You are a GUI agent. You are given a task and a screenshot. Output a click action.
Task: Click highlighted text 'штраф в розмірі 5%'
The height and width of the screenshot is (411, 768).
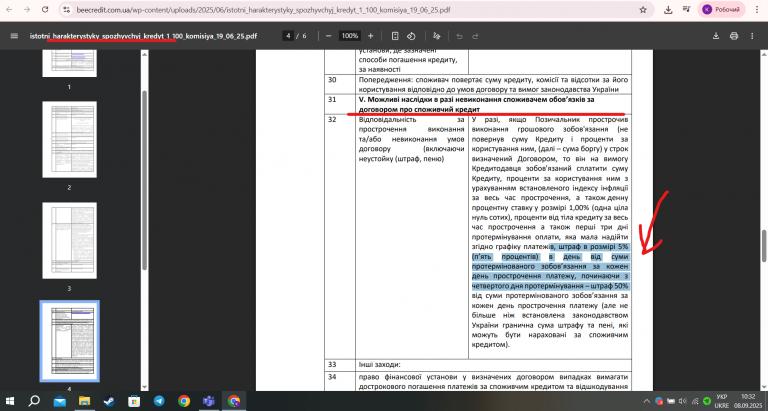pyautogui.click(x=593, y=246)
